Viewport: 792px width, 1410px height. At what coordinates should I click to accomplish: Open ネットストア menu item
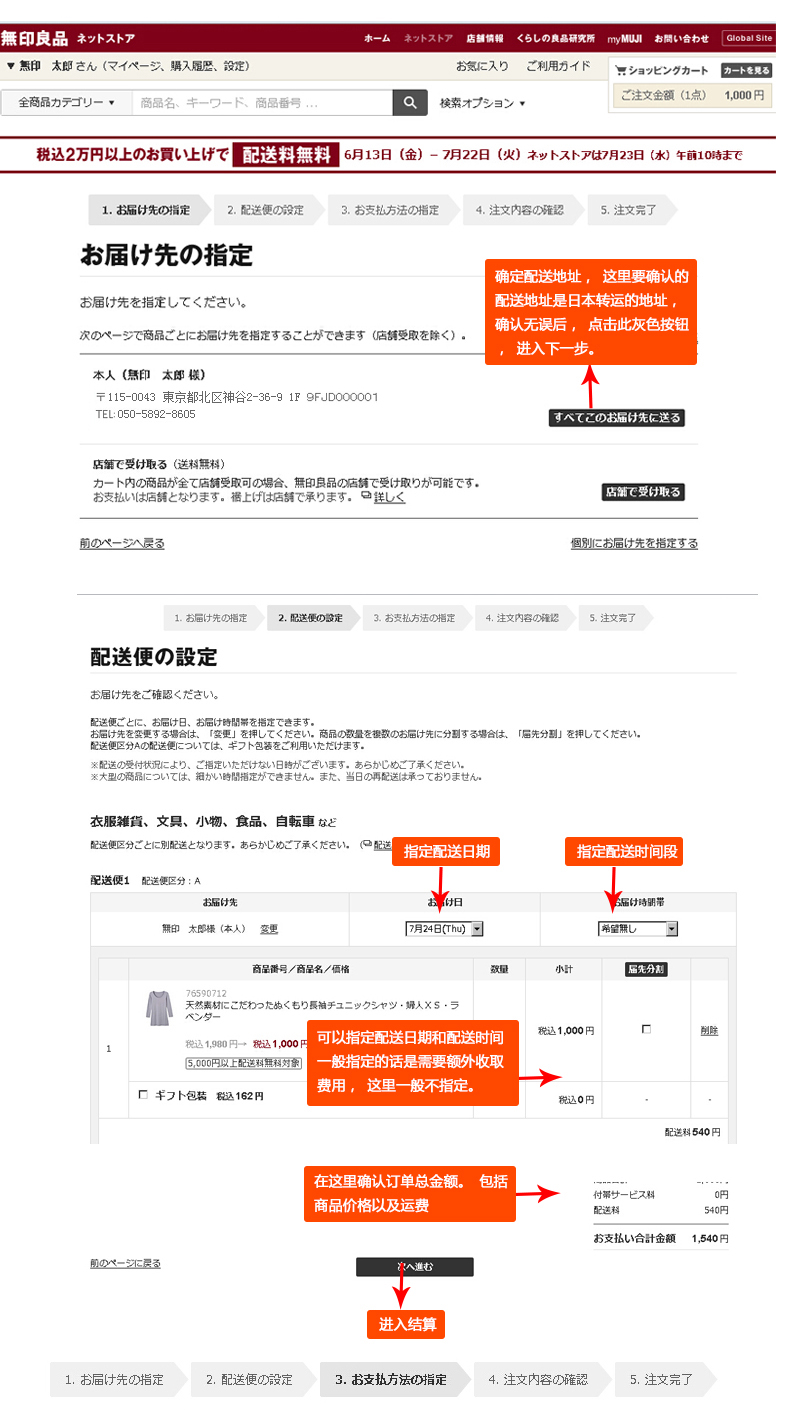click(x=428, y=38)
